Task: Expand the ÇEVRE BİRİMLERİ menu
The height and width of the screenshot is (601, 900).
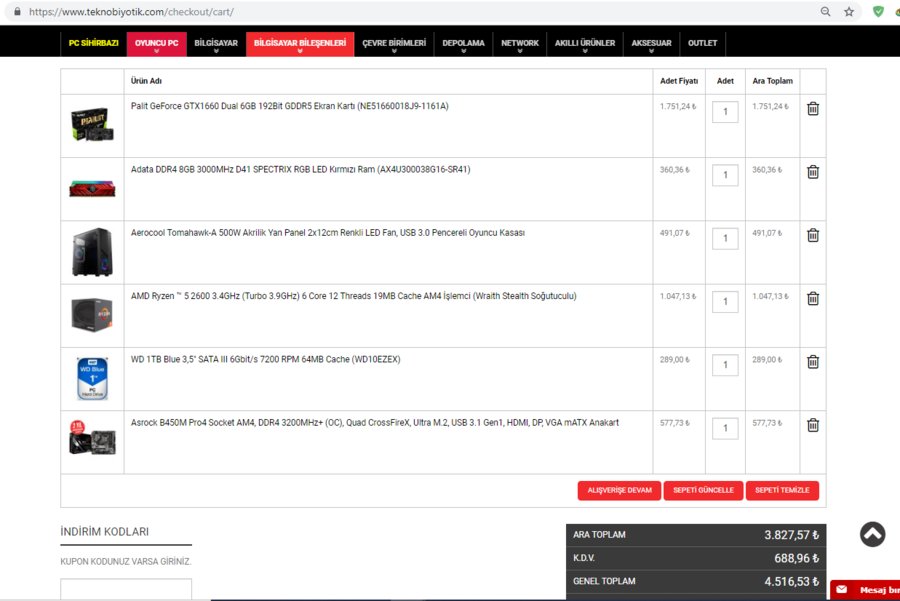Action: click(x=394, y=44)
